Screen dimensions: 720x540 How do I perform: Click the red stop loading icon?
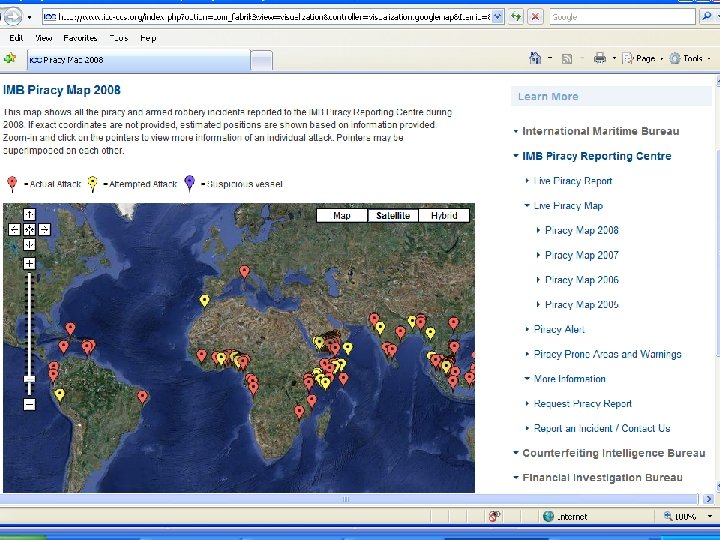(535, 17)
